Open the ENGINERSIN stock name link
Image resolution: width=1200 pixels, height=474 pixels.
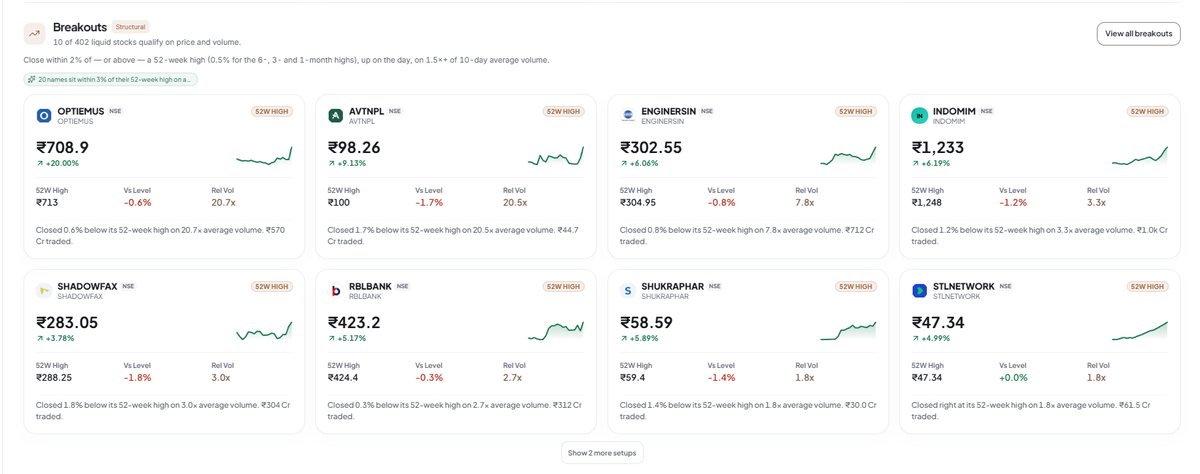coord(669,111)
